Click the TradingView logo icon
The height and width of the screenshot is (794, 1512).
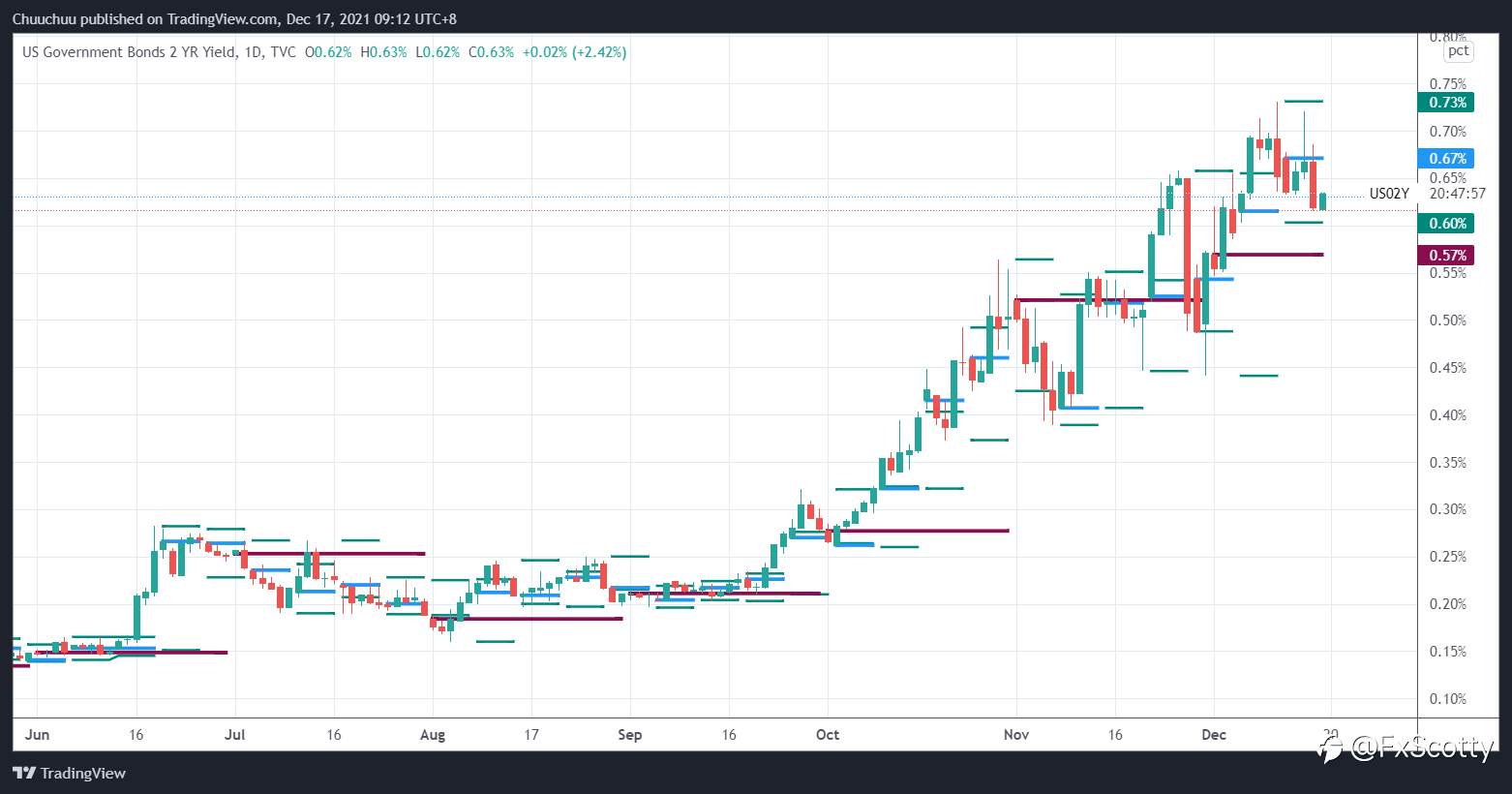(x=24, y=773)
